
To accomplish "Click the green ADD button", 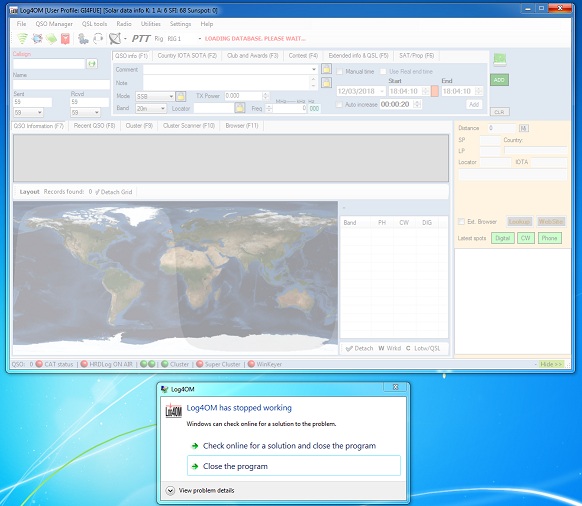I will pyautogui.click(x=499, y=80).
